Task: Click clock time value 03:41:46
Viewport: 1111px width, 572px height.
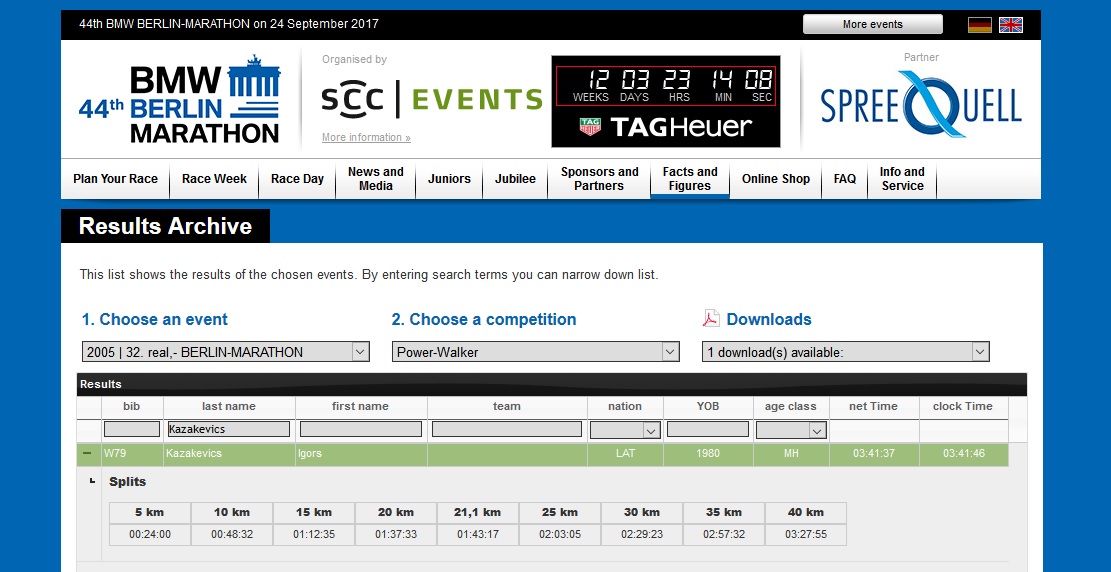Action: point(964,454)
